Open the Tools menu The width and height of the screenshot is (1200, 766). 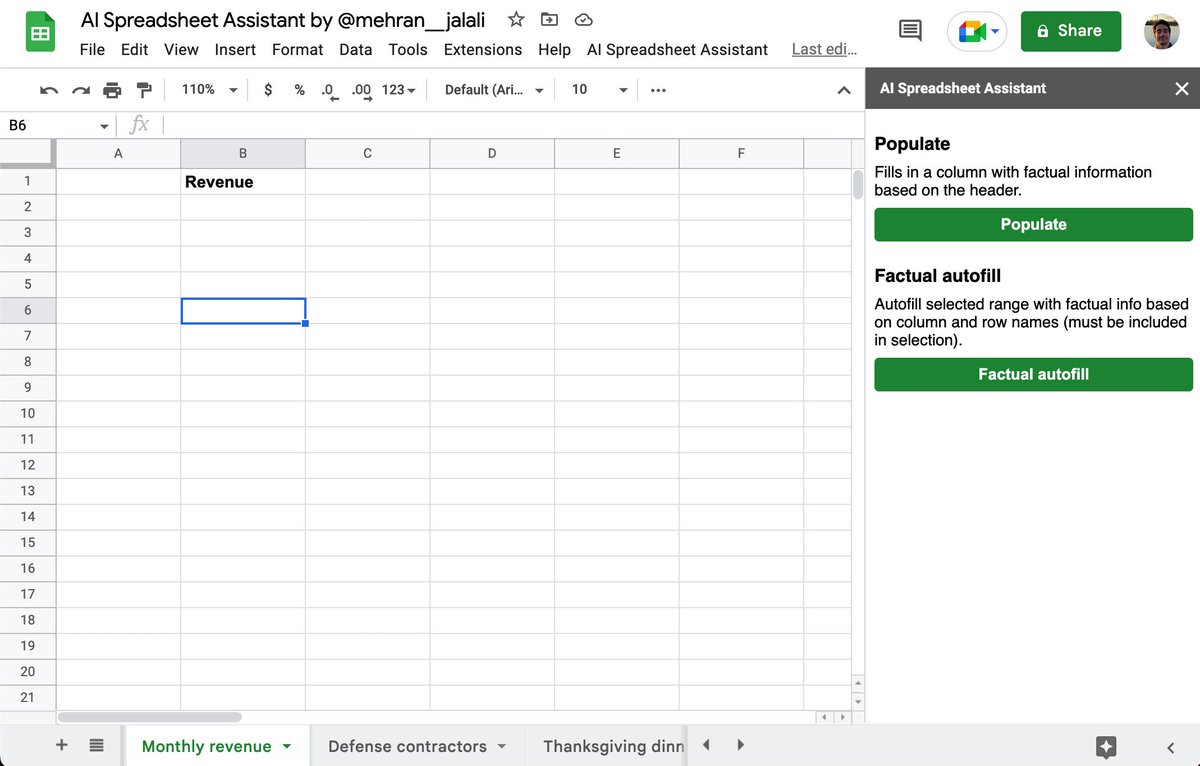click(x=408, y=49)
